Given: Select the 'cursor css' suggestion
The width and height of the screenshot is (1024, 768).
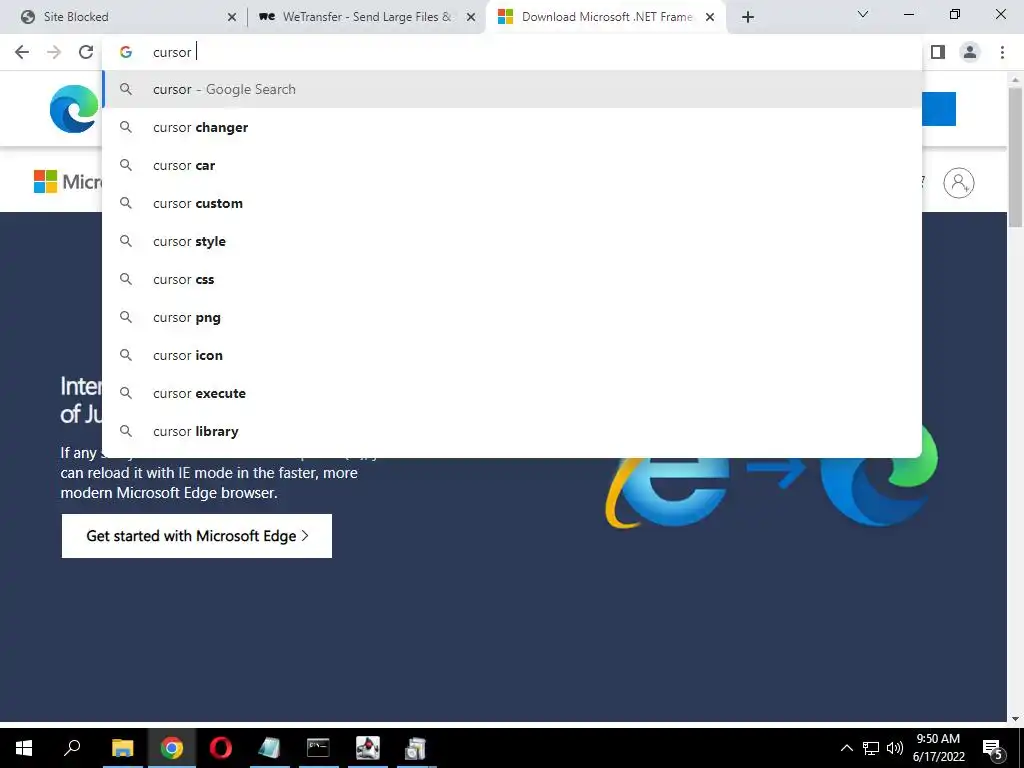Looking at the screenshot, I should click(512, 280).
